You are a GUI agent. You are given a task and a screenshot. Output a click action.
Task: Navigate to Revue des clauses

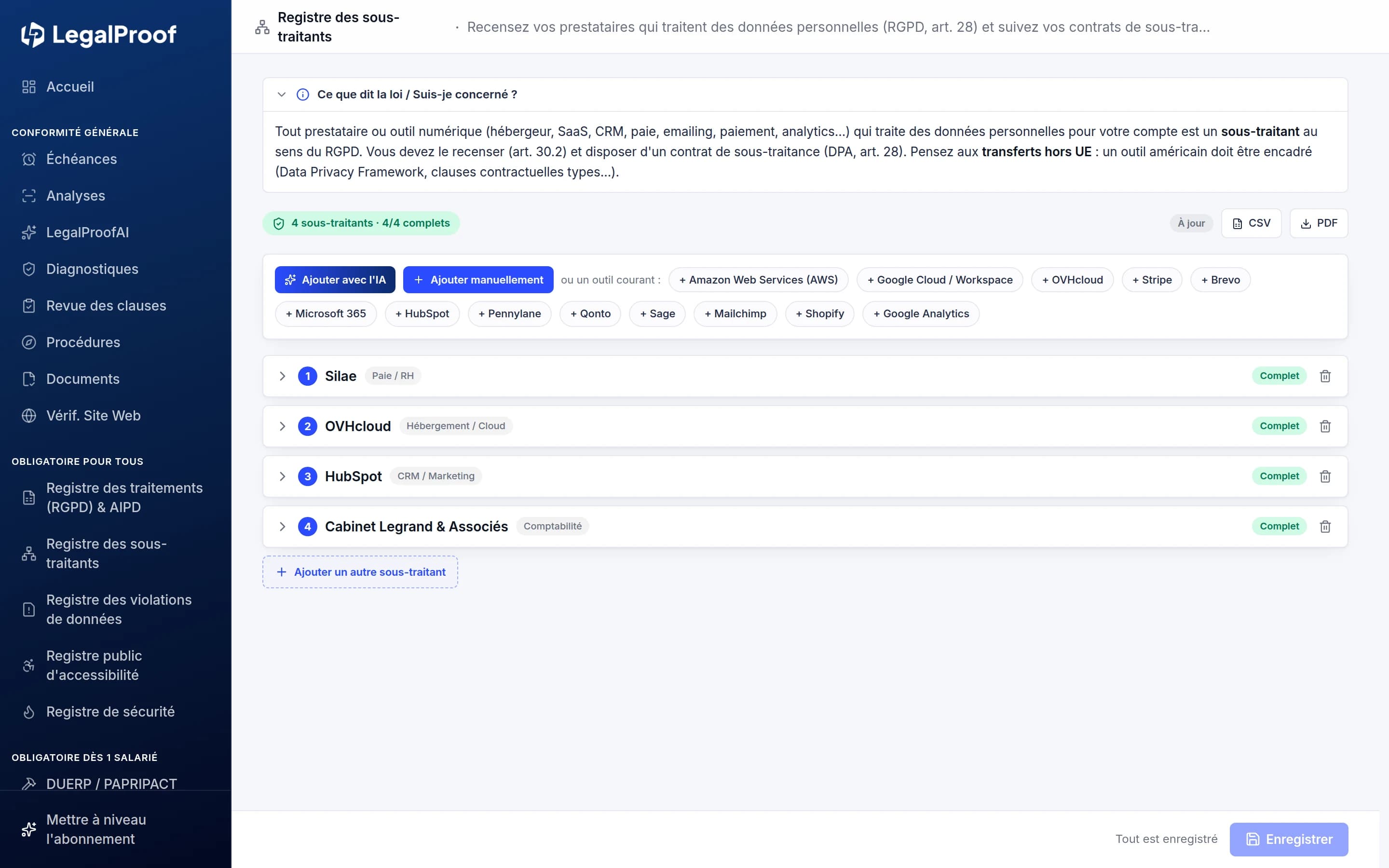click(x=115, y=305)
